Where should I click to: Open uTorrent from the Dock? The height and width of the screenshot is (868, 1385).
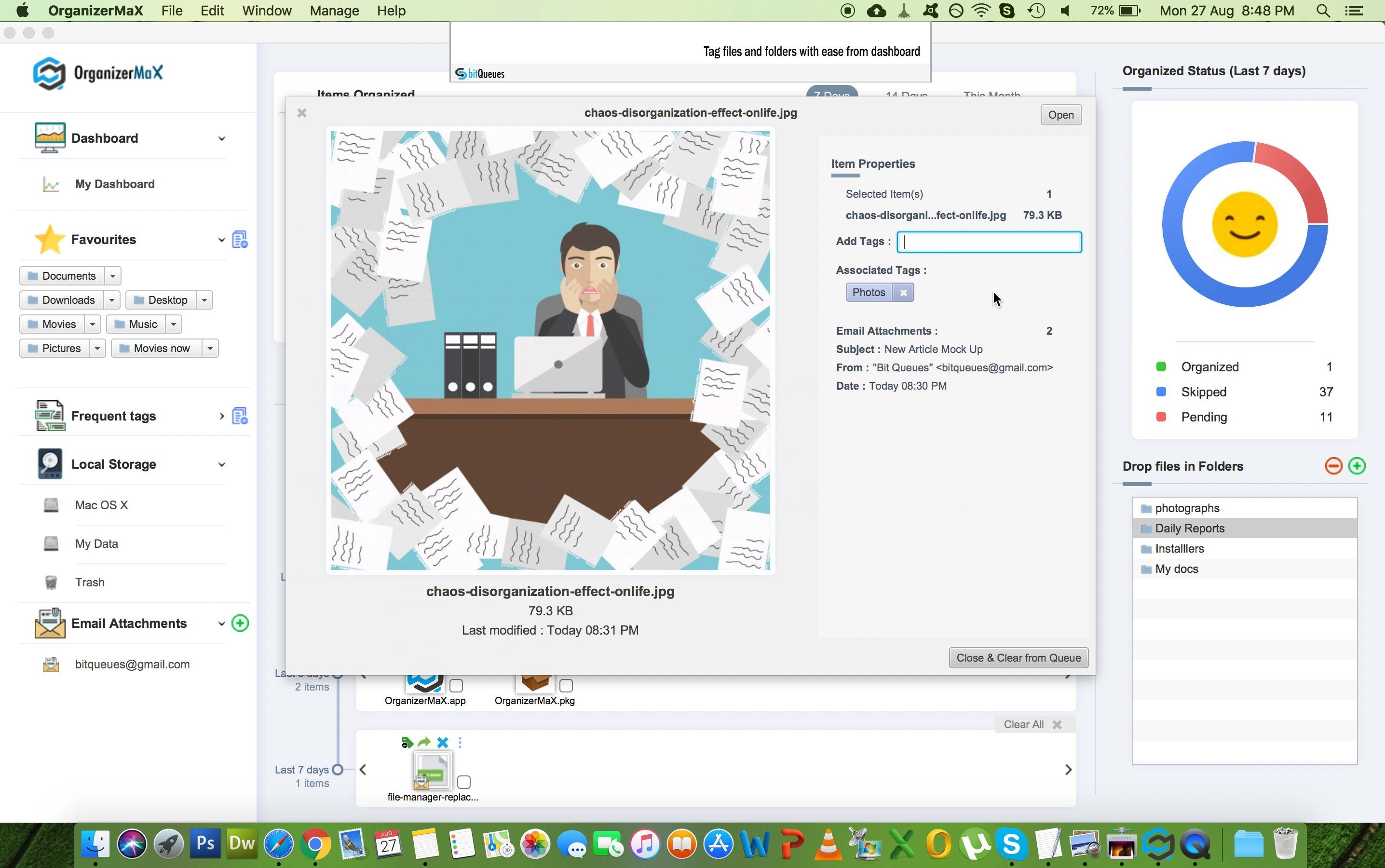(975, 844)
